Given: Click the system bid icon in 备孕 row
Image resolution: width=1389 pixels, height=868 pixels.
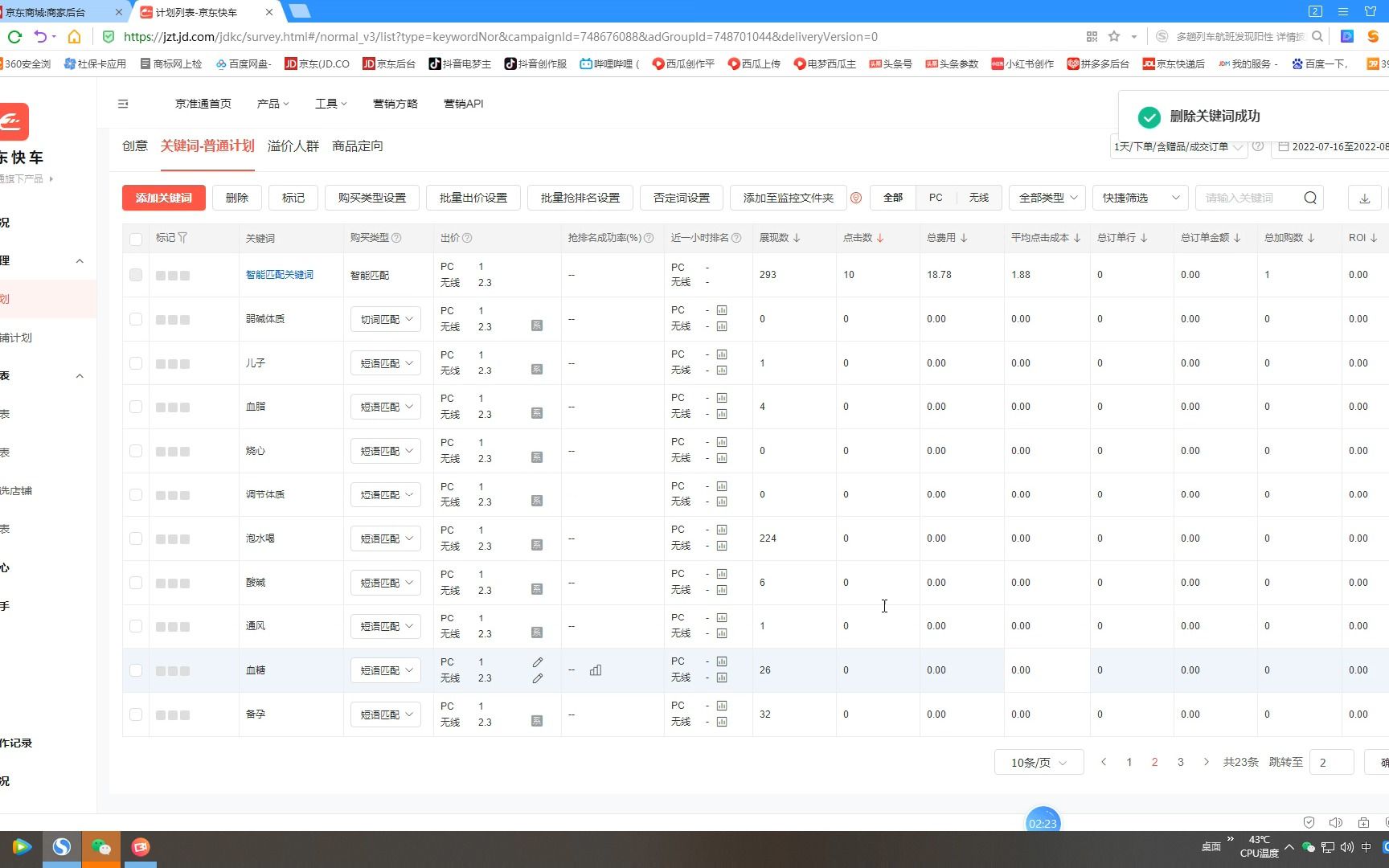Looking at the screenshot, I should point(537,721).
